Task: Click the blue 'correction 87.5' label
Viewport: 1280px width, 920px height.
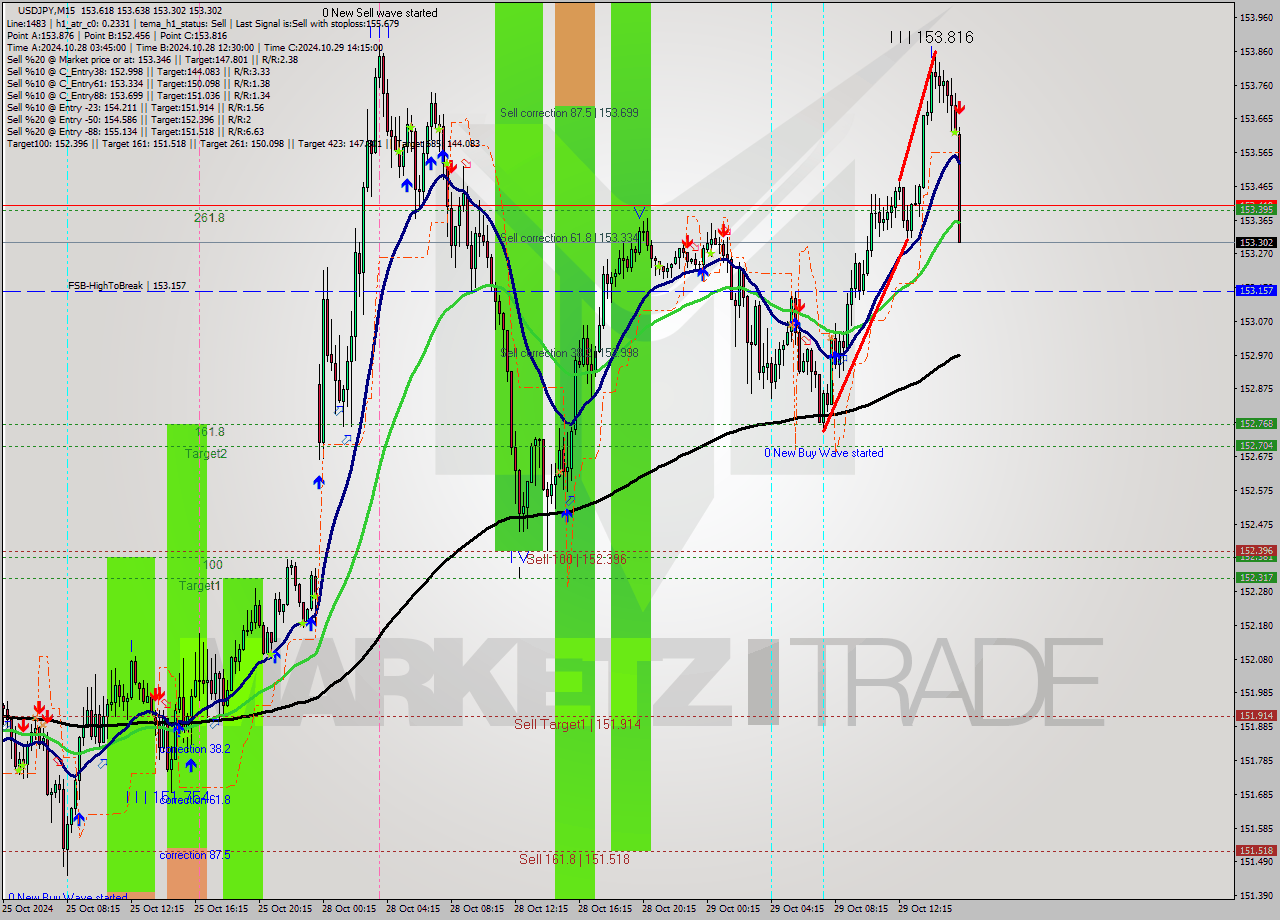Action: pyautogui.click(x=194, y=855)
